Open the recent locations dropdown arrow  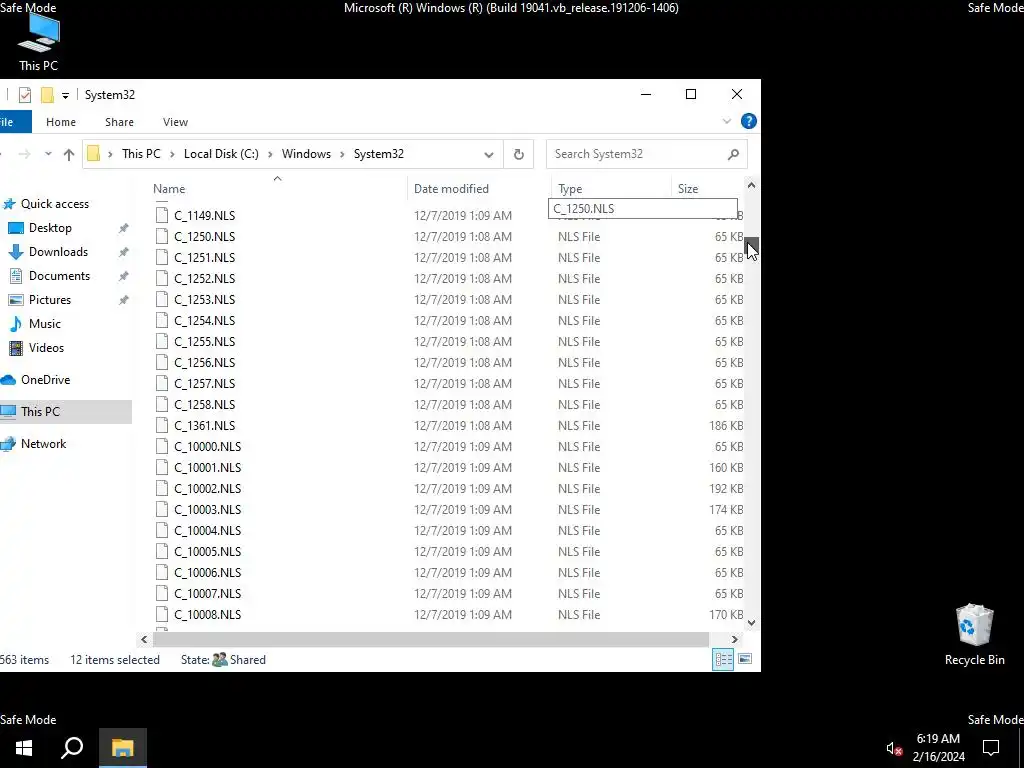click(48, 154)
